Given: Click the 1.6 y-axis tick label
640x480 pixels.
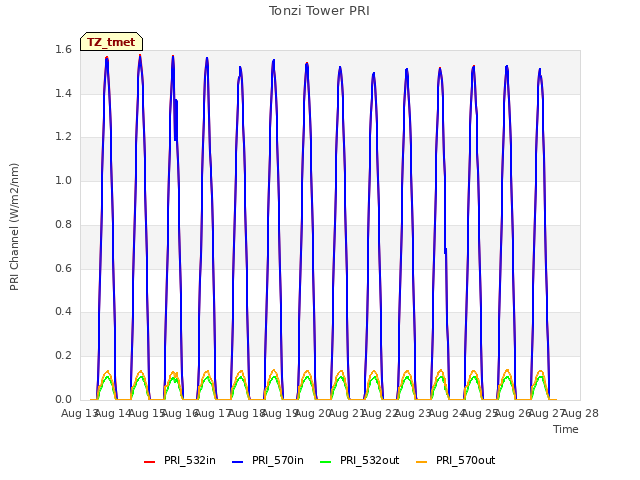Looking at the screenshot, I should (63, 49).
